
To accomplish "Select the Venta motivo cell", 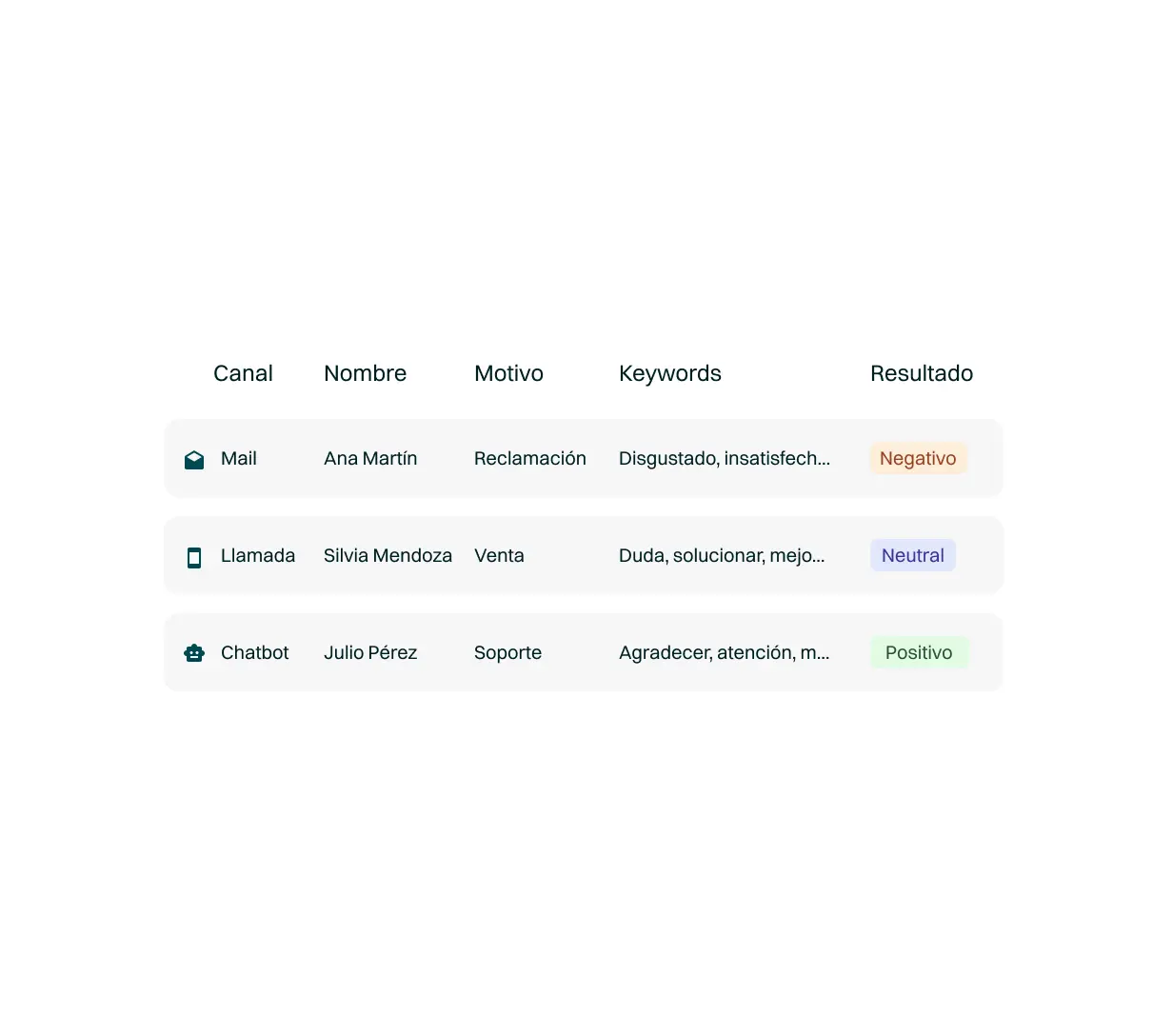I will click(499, 555).
